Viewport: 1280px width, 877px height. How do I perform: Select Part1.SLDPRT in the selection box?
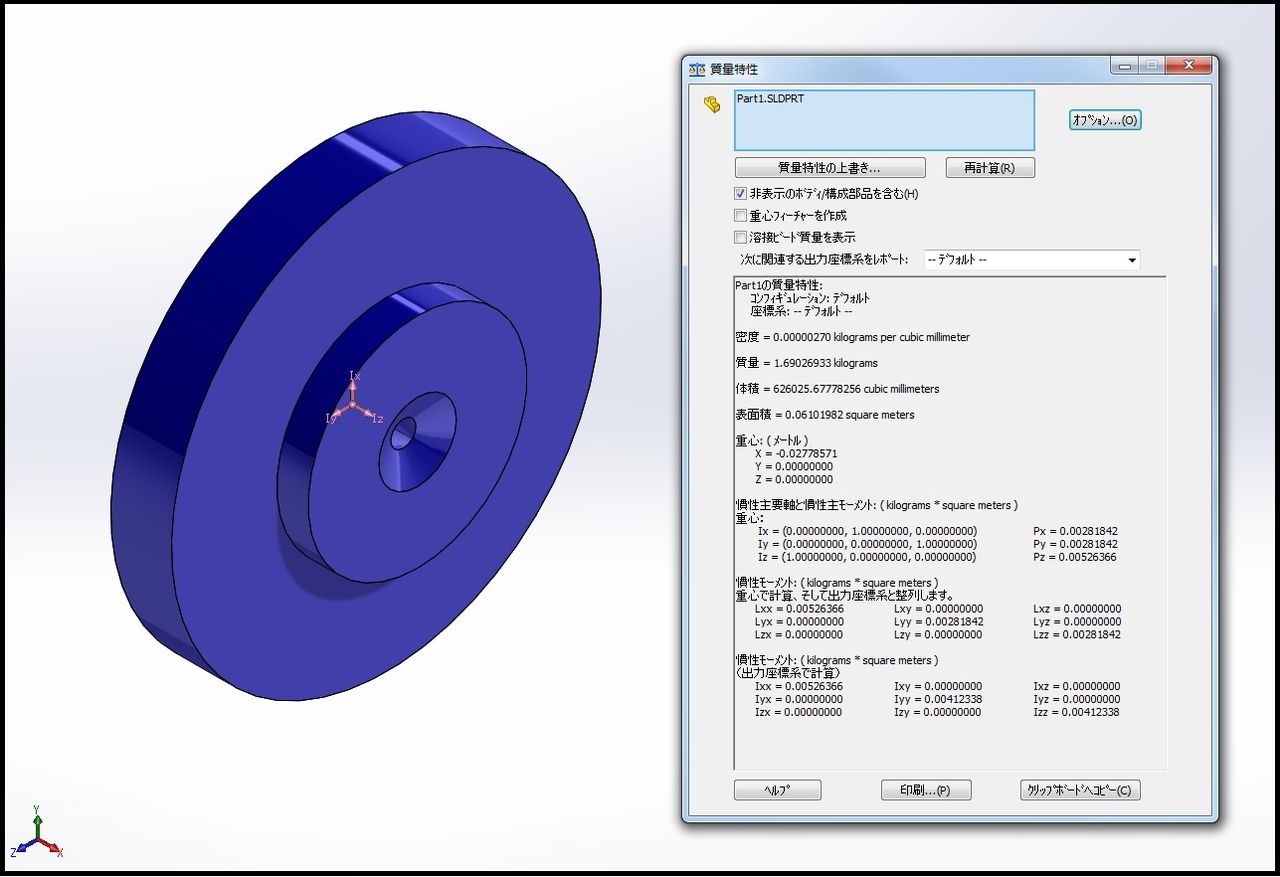tap(770, 99)
